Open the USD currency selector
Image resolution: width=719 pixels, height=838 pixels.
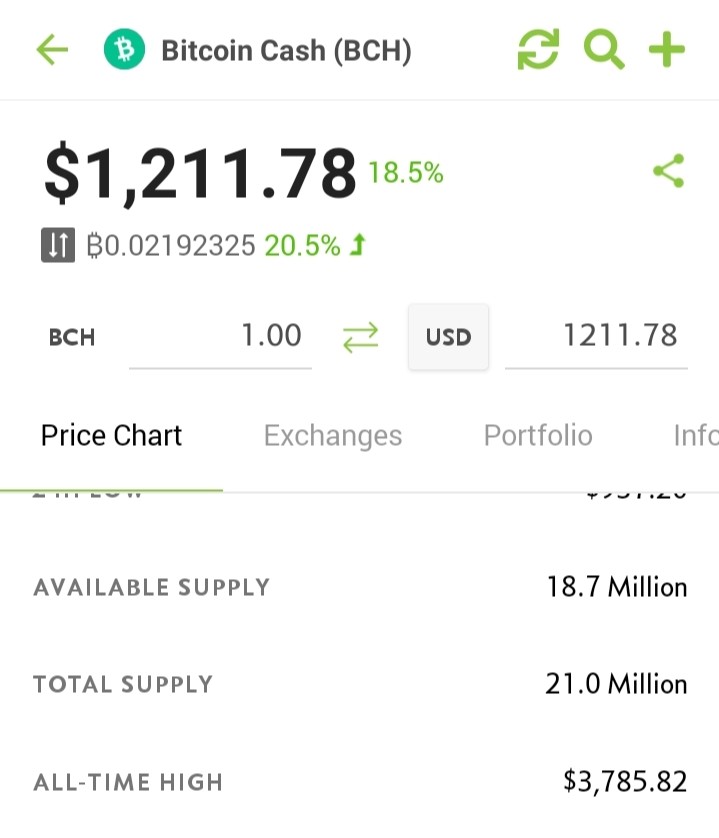[448, 337]
